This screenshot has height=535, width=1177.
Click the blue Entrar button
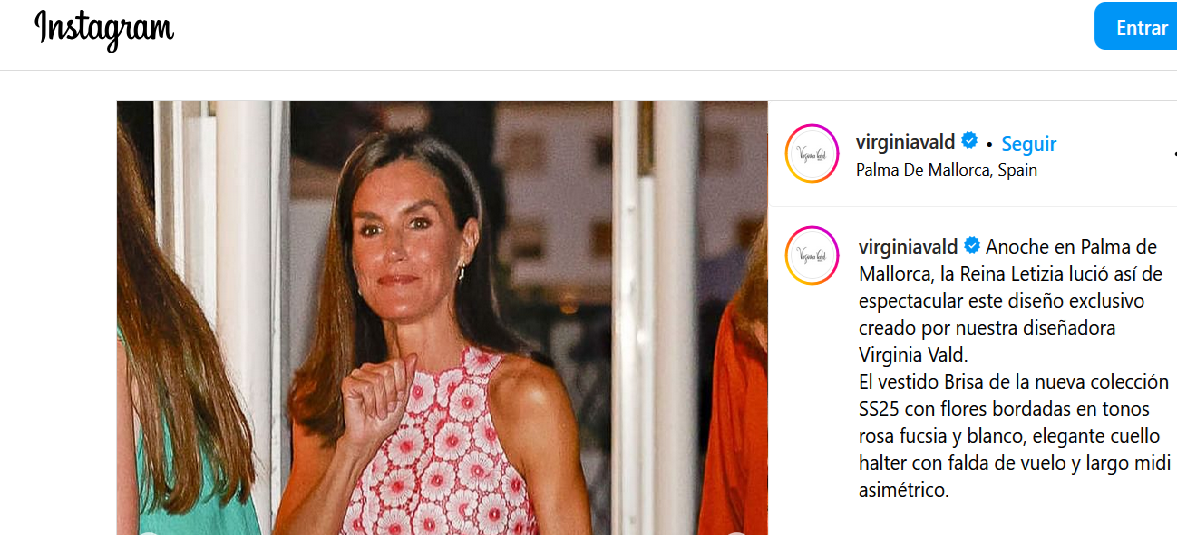click(x=1136, y=27)
